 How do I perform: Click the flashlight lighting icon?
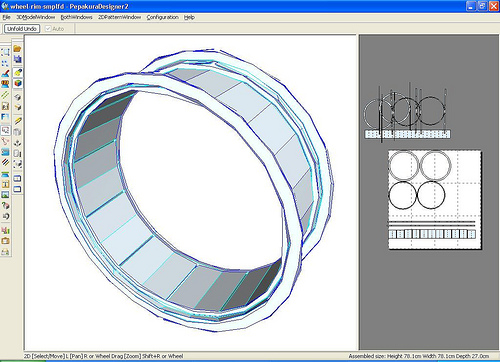[18, 72]
